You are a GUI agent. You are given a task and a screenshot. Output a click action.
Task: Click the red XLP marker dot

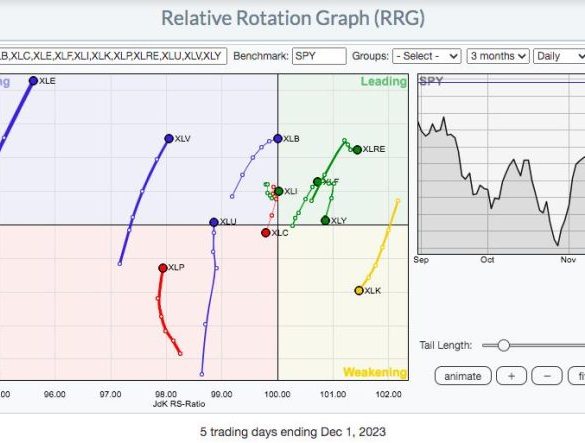(x=163, y=268)
